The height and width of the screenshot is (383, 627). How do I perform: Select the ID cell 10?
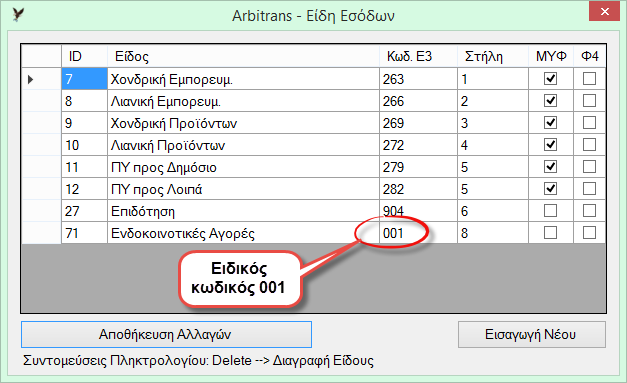pyautogui.click(x=84, y=145)
